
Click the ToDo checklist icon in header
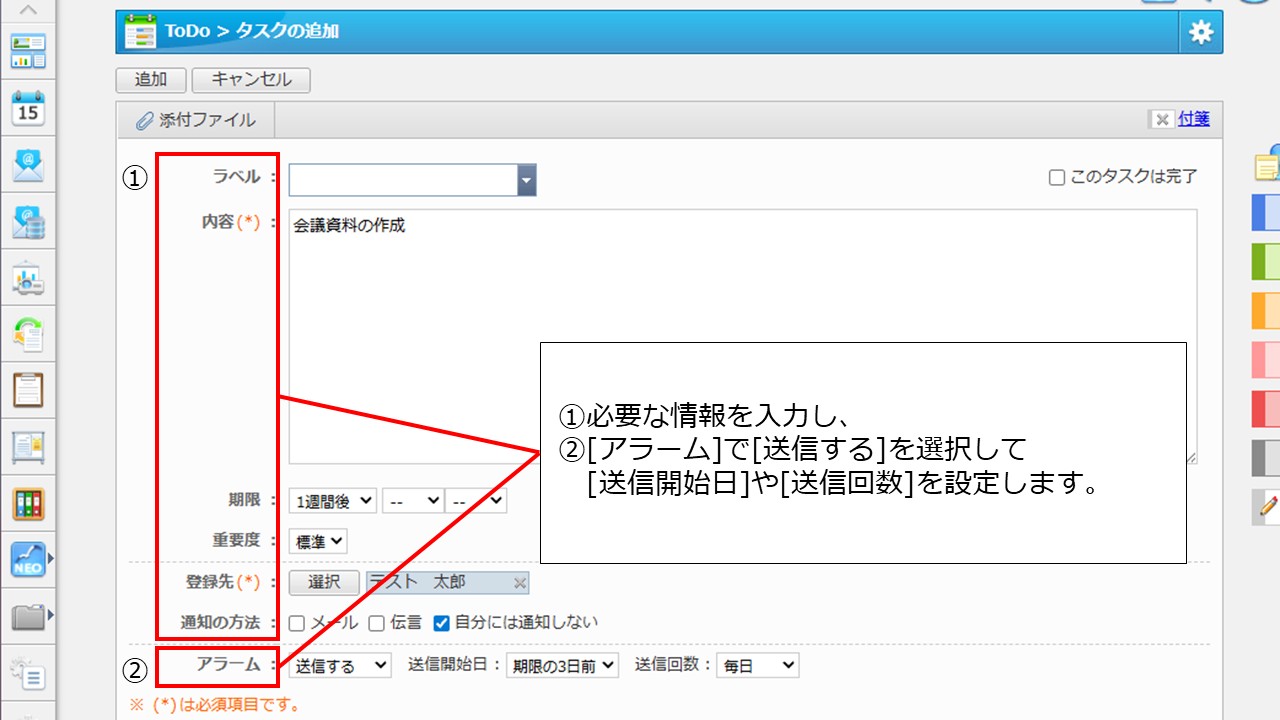(141, 32)
